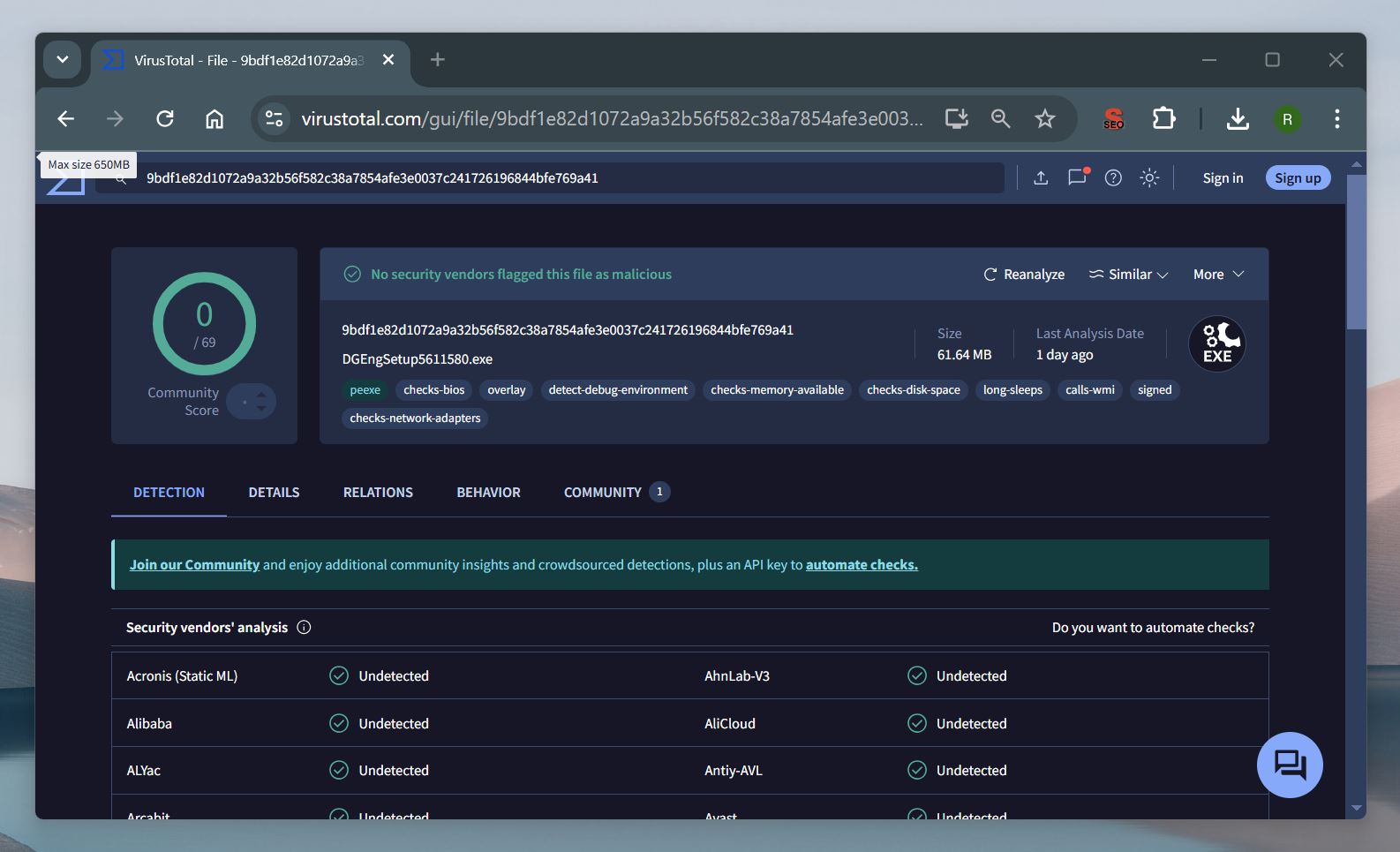Open the browser downloads icon
Viewport: 1400px width, 852px height.
coord(1238,118)
